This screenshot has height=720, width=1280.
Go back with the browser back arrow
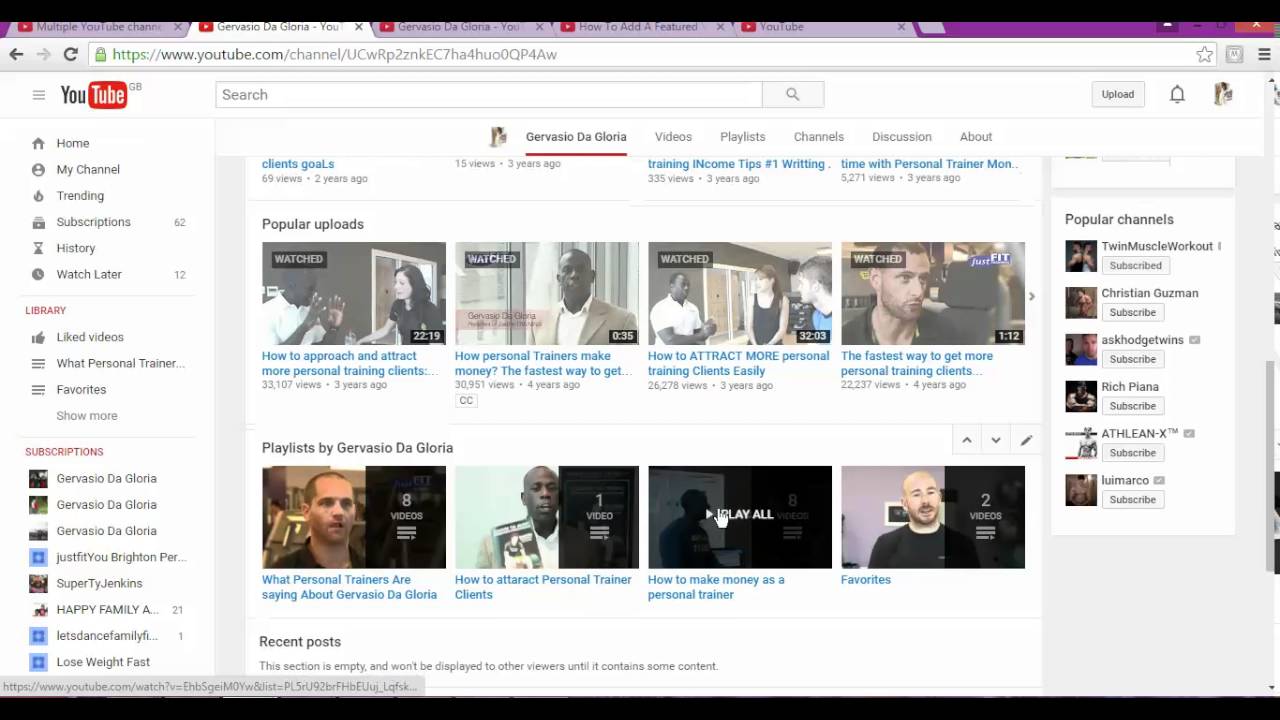[x=16, y=55]
